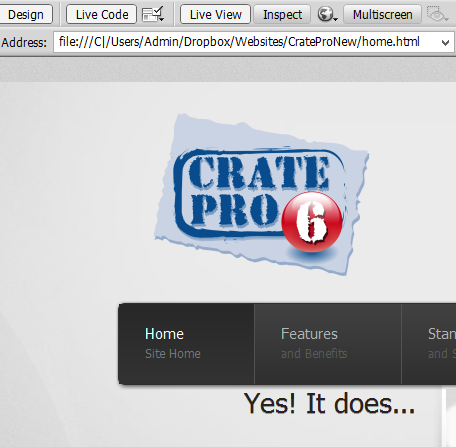Open the Check Browser Compatibility icon menu
The height and width of the screenshot is (447, 456).
pos(153,14)
